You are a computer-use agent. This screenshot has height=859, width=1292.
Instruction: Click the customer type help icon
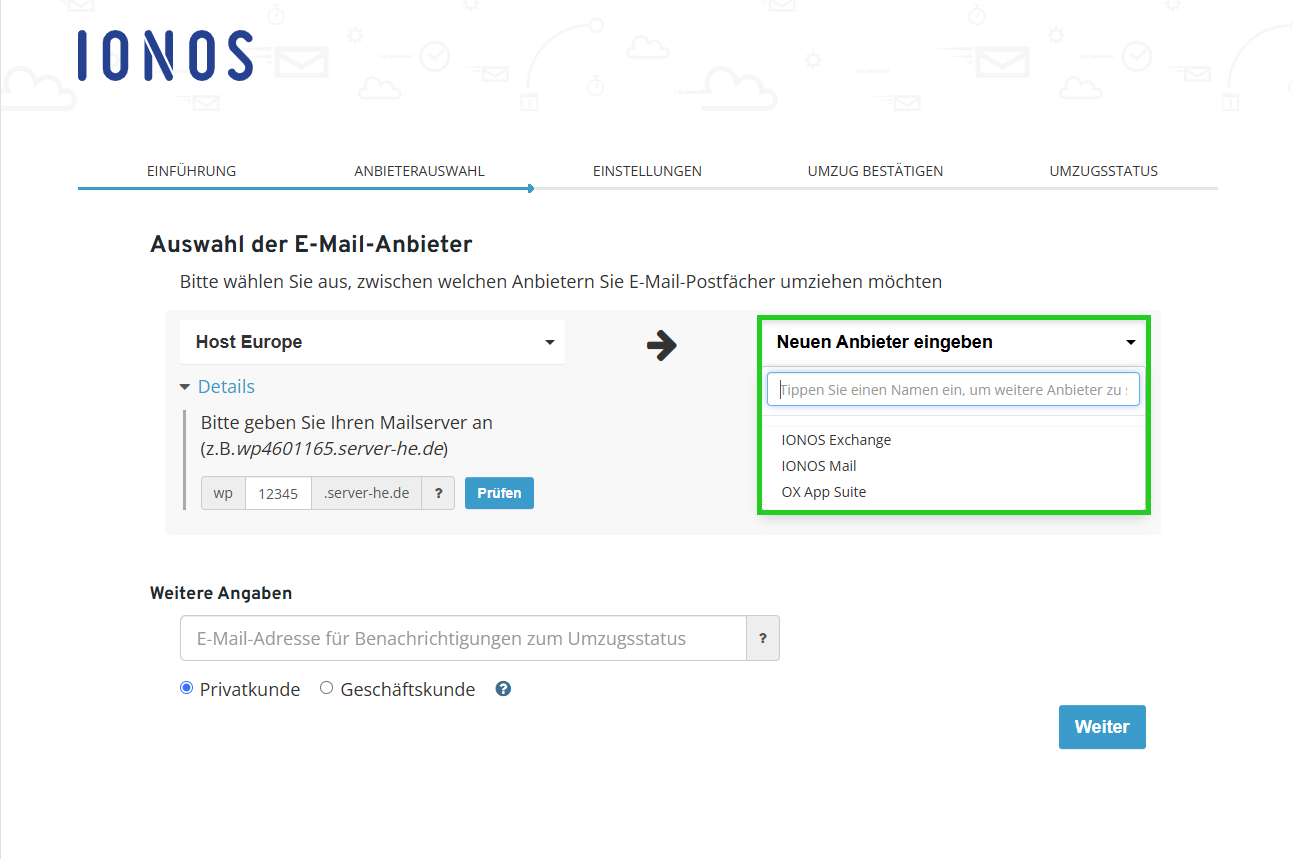[x=503, y=689]
